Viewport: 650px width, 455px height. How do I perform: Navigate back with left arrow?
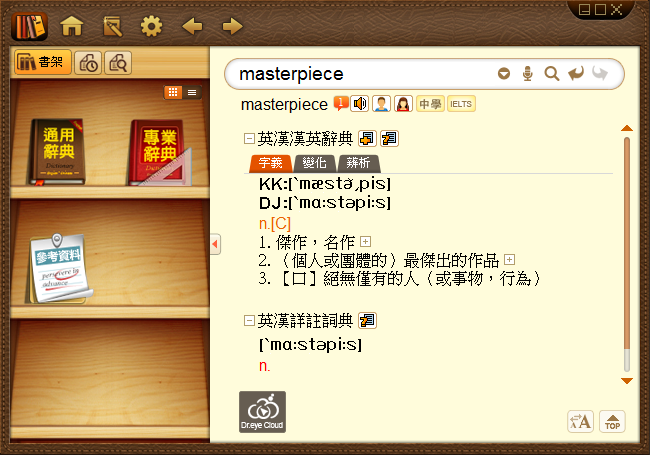point(192,27)
